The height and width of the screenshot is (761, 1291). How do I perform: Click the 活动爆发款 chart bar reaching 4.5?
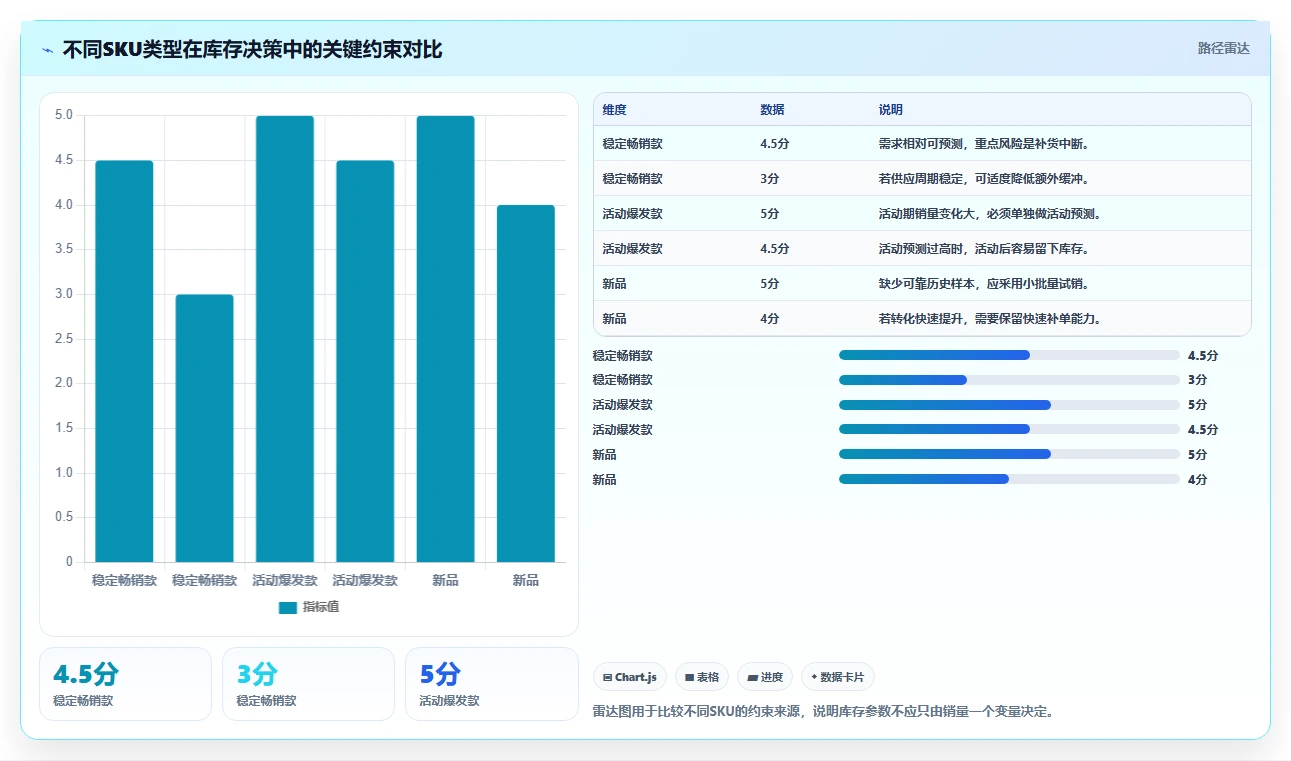(365, 361)
